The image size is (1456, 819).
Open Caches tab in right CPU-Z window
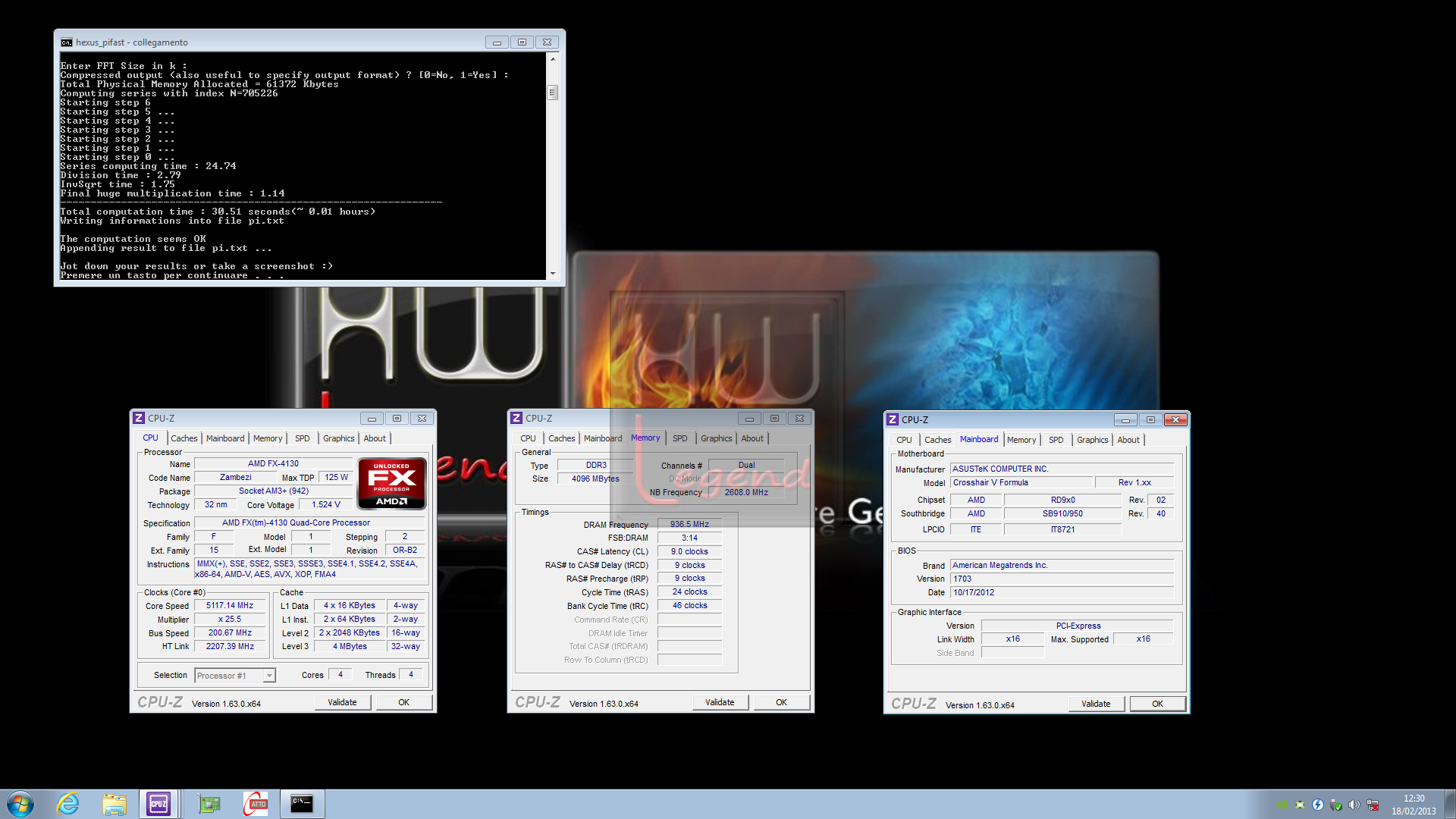(937, 440)
